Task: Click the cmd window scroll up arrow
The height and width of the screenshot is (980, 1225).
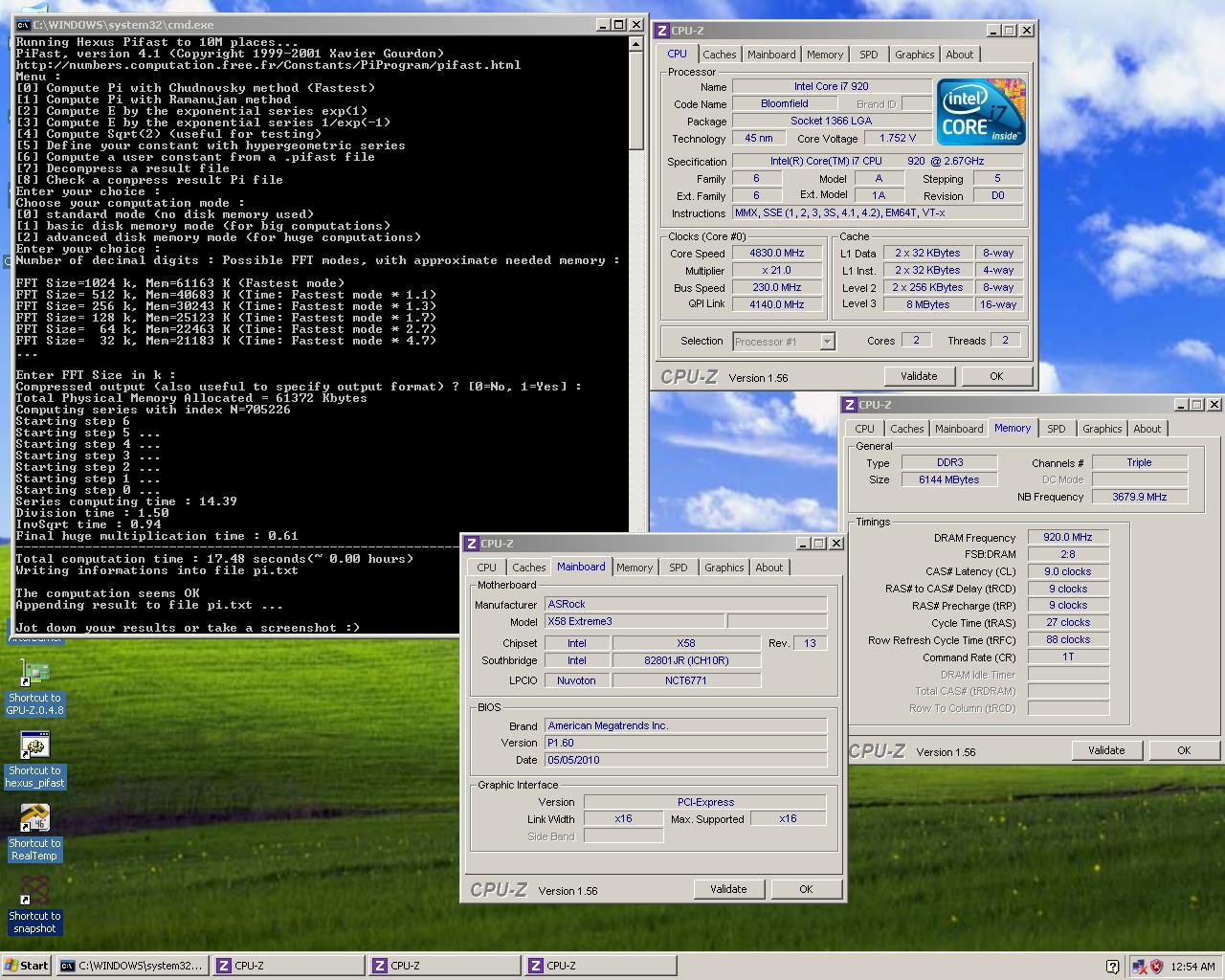Action: coord(636,43)
